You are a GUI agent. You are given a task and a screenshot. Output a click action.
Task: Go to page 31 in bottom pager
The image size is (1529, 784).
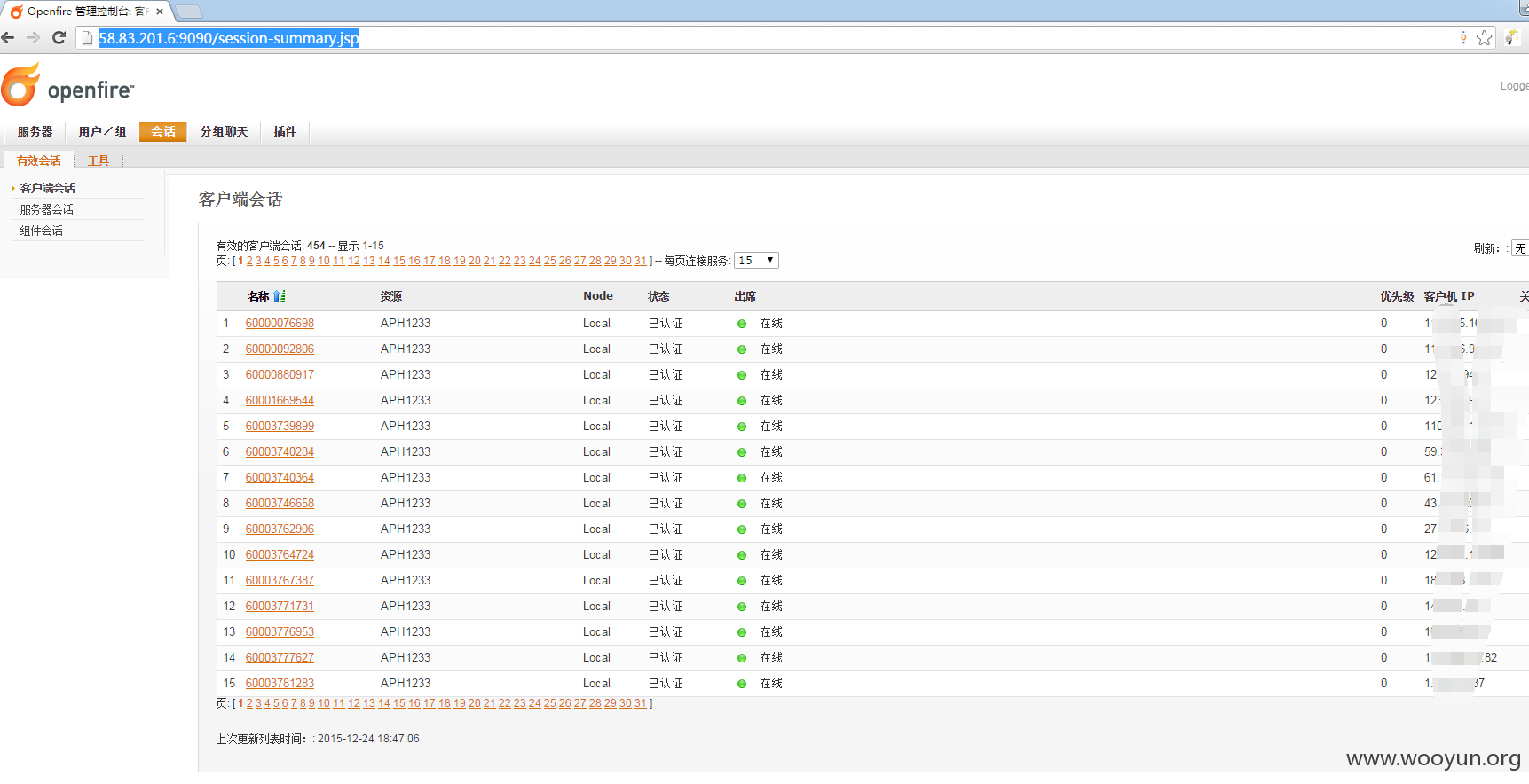pyautogui.click(x=640, y=703)
